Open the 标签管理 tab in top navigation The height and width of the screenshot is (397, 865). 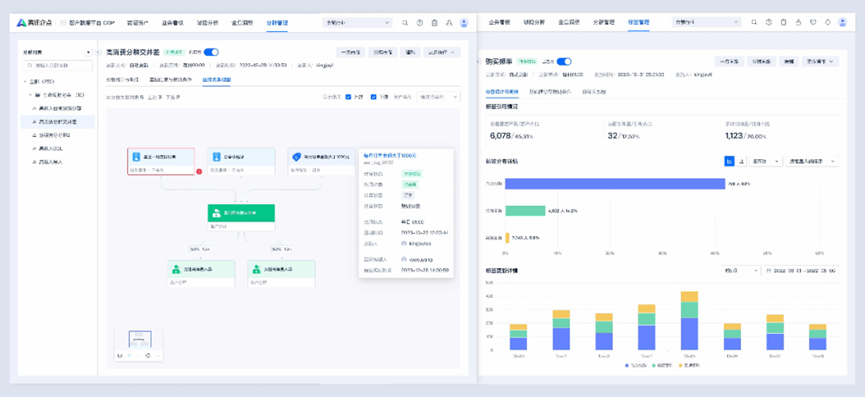click(638, 23)
